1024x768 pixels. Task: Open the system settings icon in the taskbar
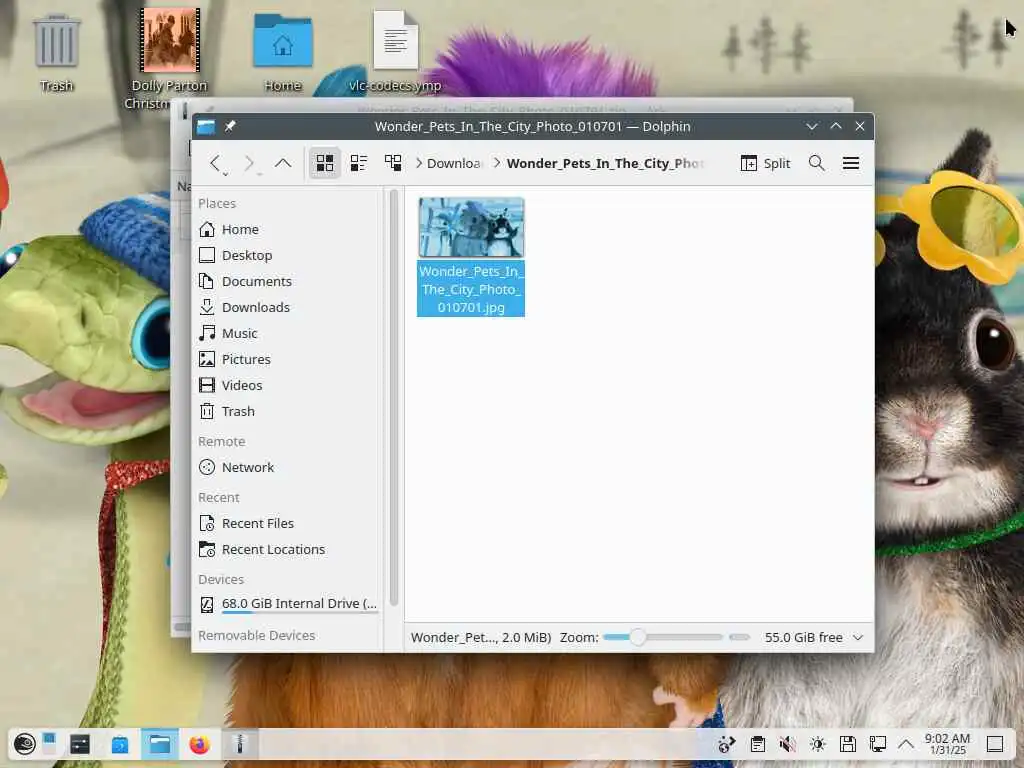click(x=80, y=744)
